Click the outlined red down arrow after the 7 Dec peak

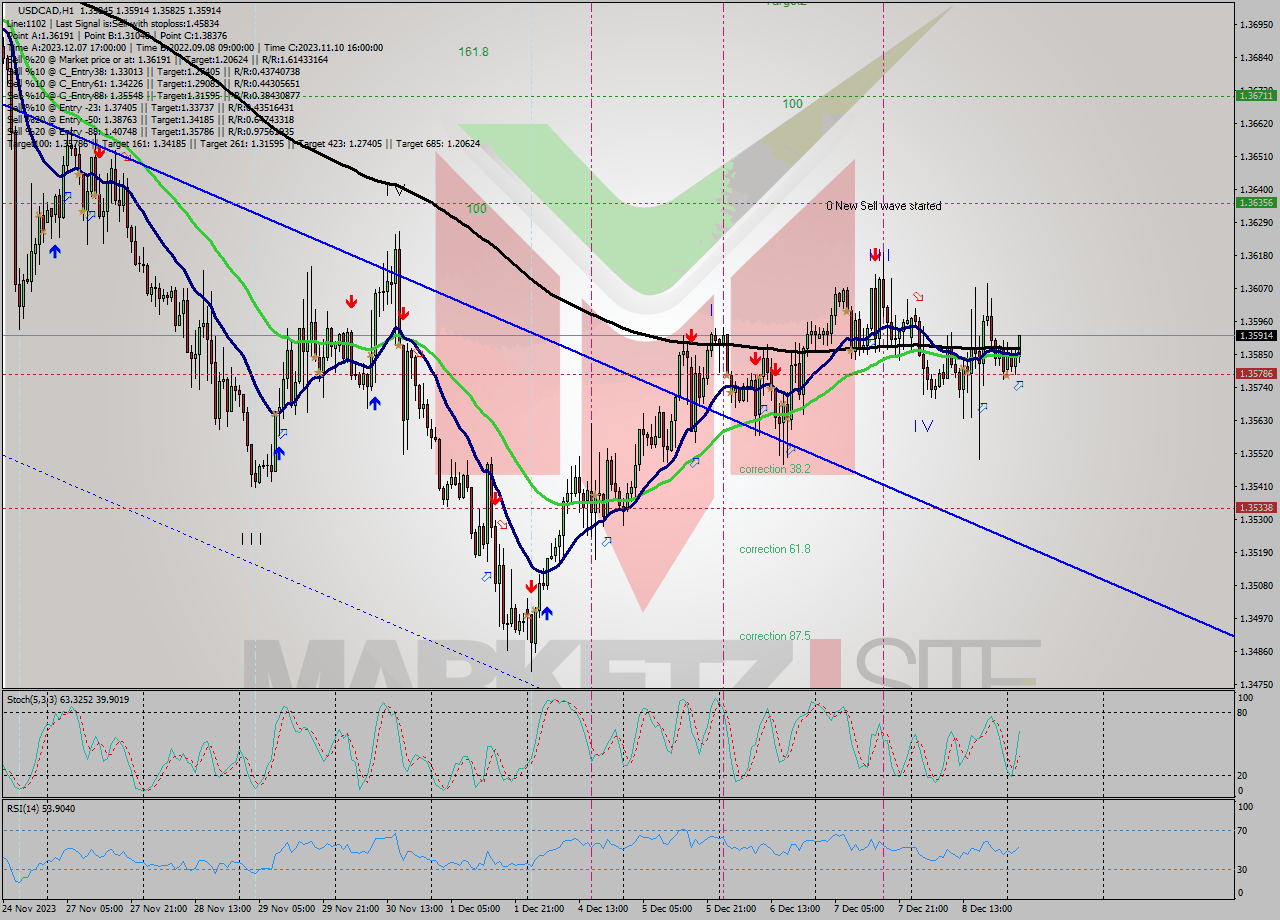tap(918, 296)
